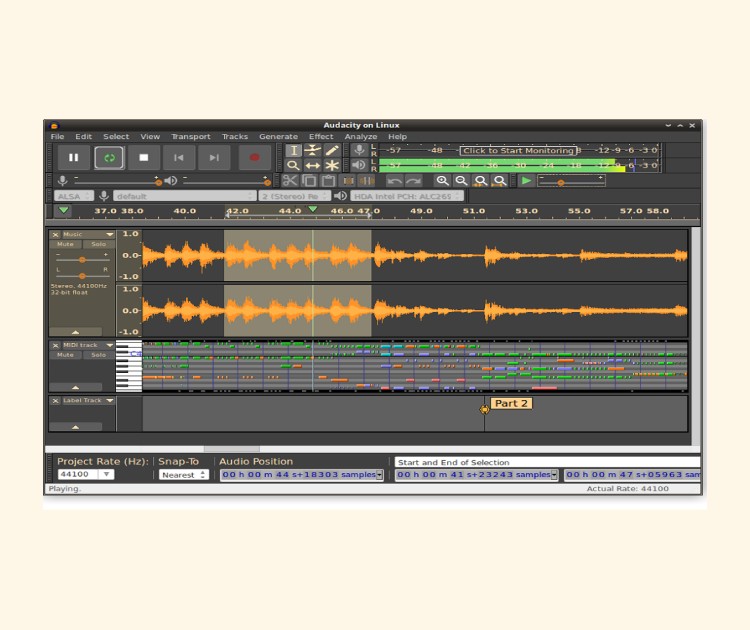Open the default recording device dropdown
Screen dimensions: 750x630
pyautogui.click(x=184, y=196)
